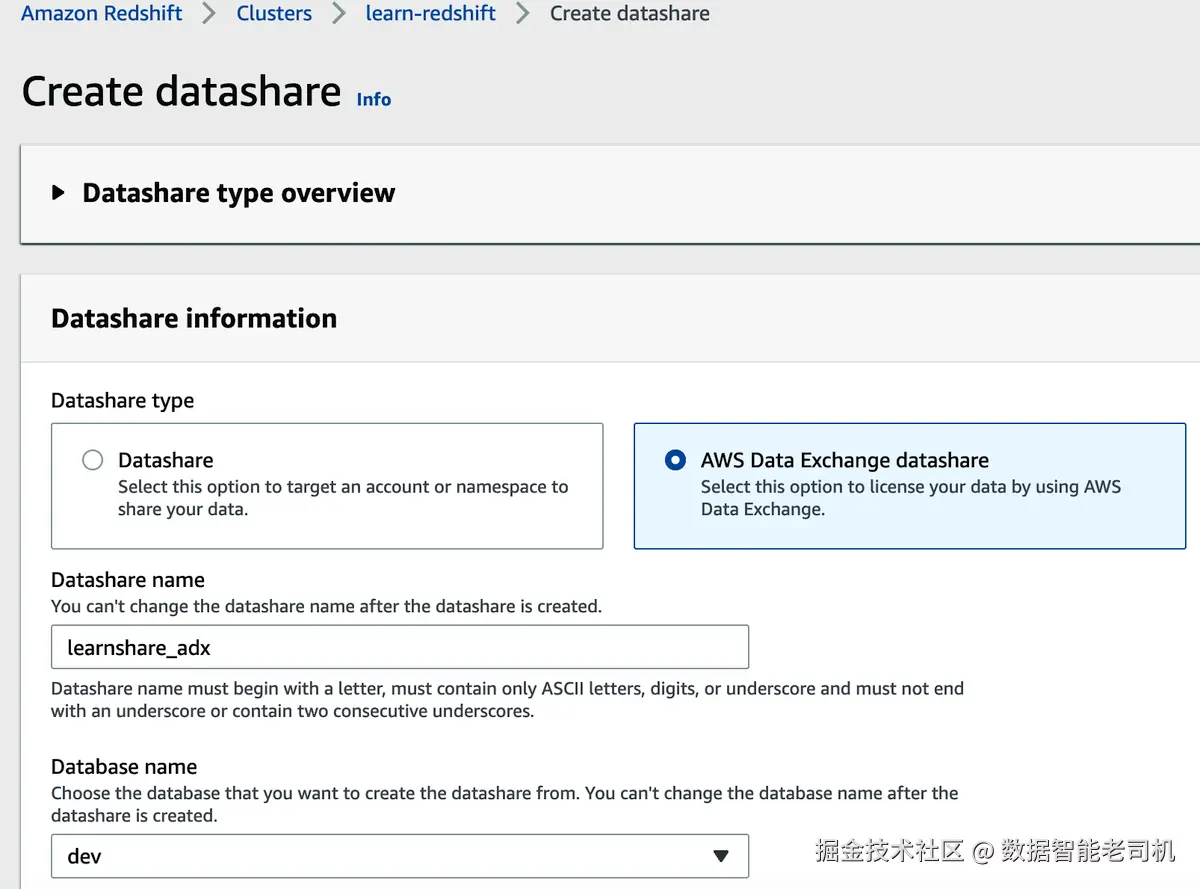Screen dimensions: 1200x889
Task: Click the chevron after learn-redshift breadcrumb
Action: pos(523,14)
